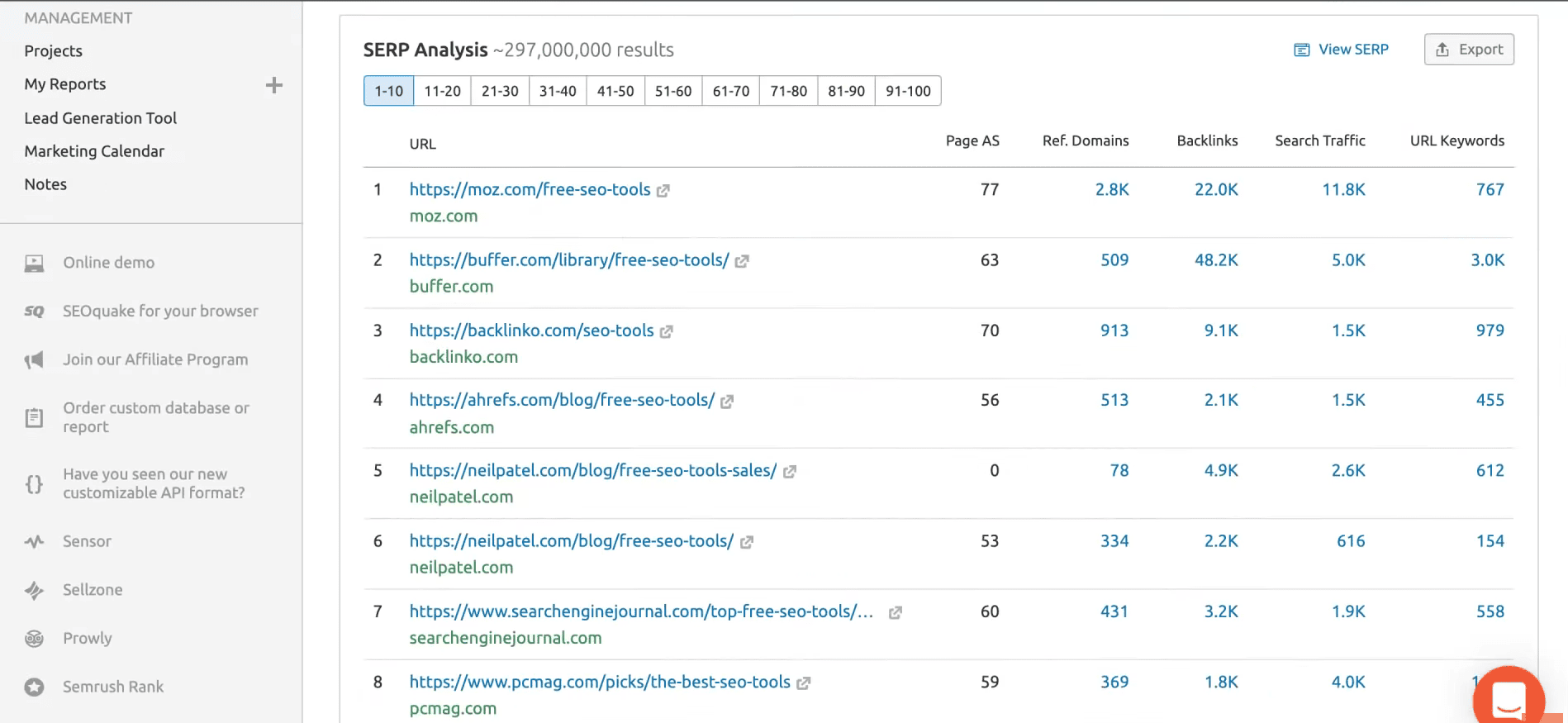Open ahrefs.com URL external link icon

point(727,402)
